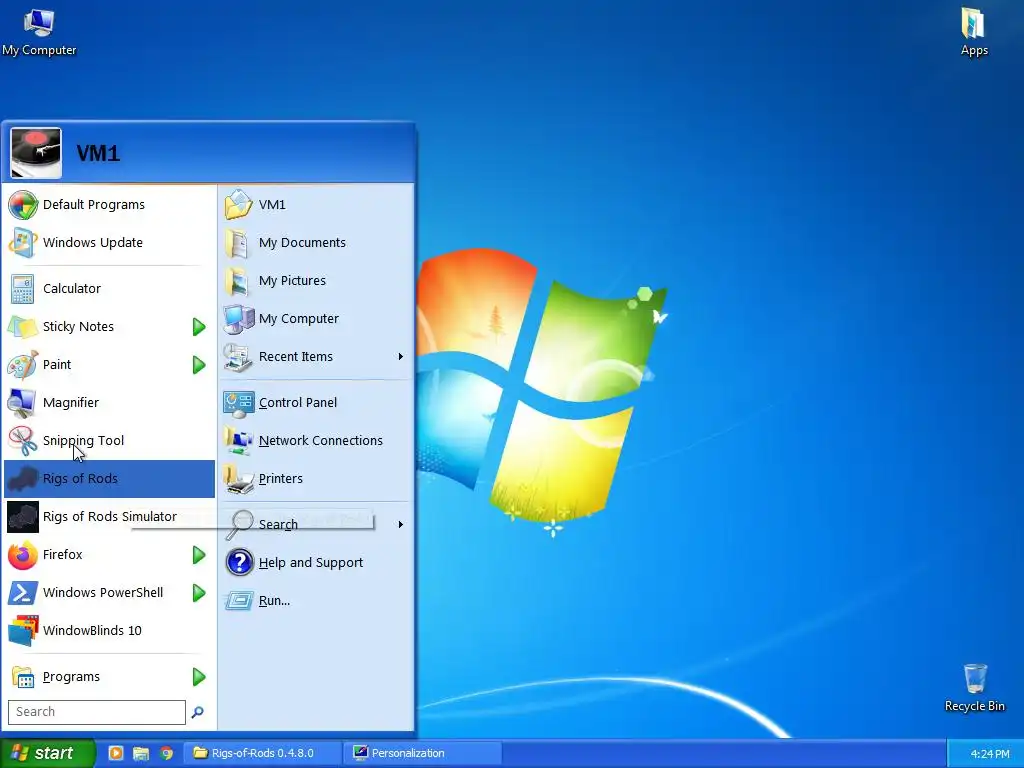Open Network Connections
This screenshot has width=1024, height=768.
pyautogui.click(x=315, y=441)
